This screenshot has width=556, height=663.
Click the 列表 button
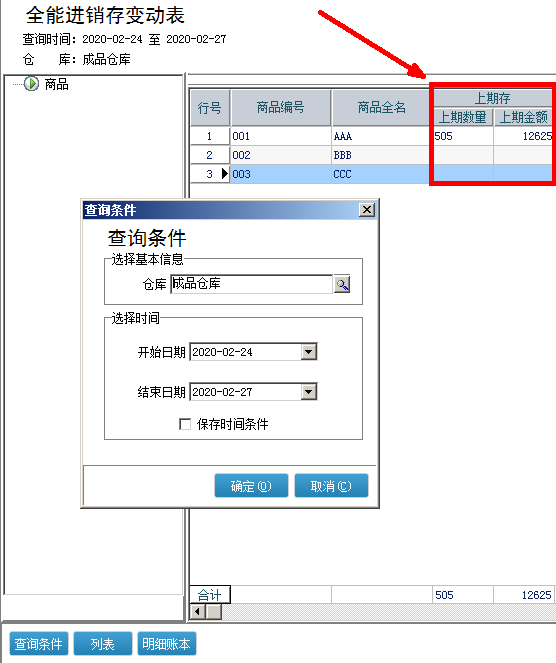103,644
